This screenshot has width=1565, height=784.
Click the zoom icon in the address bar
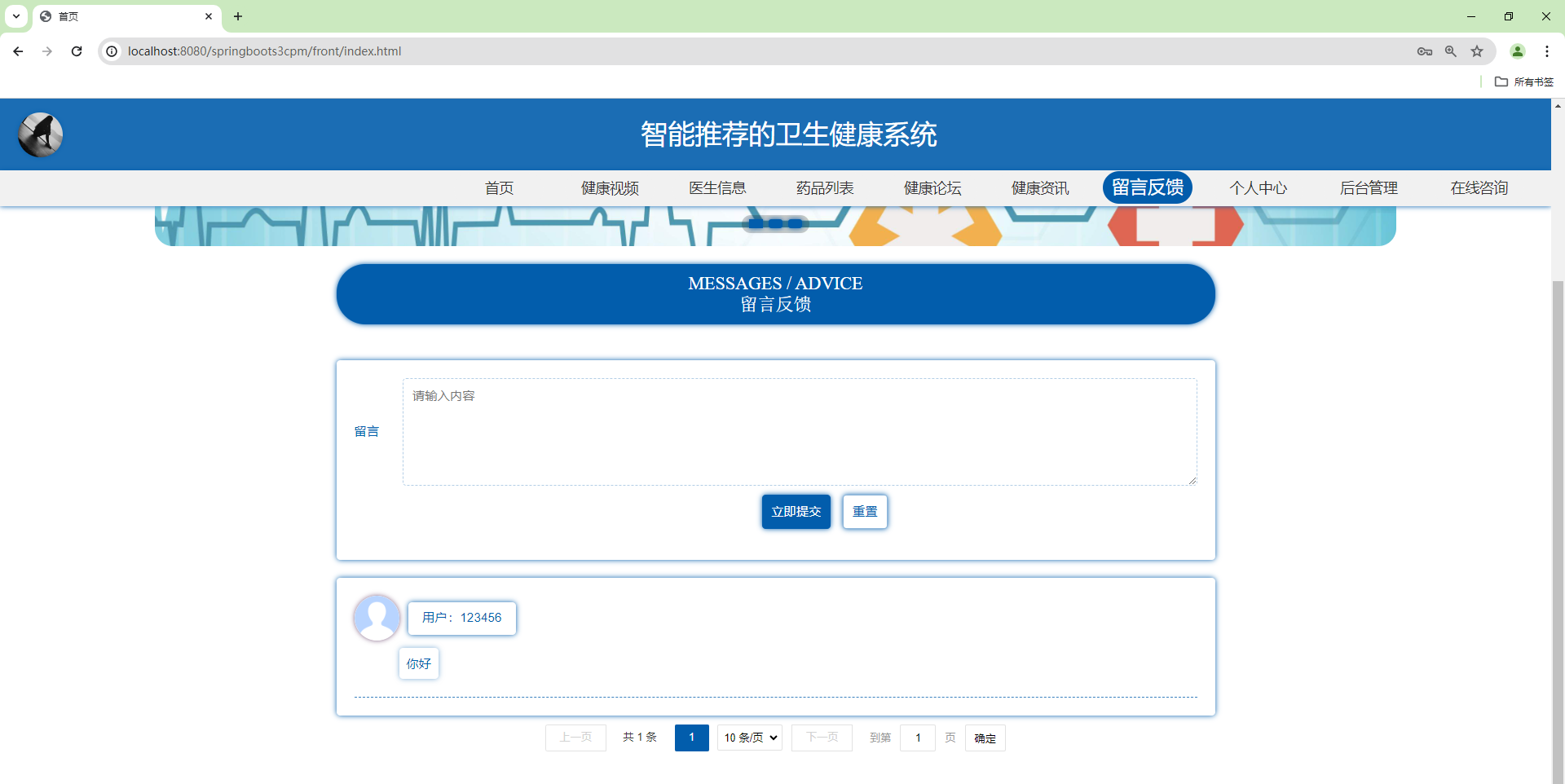[x=1451, y=51]
